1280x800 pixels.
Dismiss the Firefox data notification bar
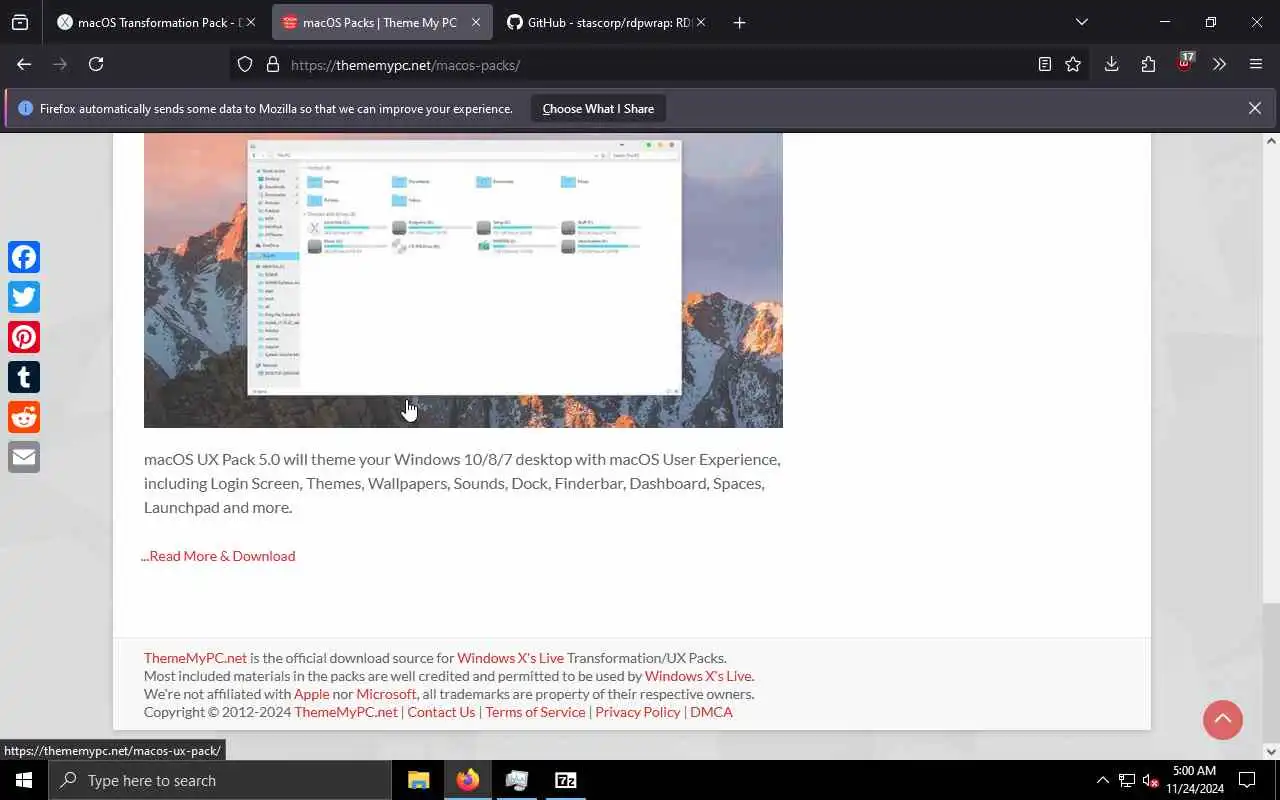point(1254,108)
